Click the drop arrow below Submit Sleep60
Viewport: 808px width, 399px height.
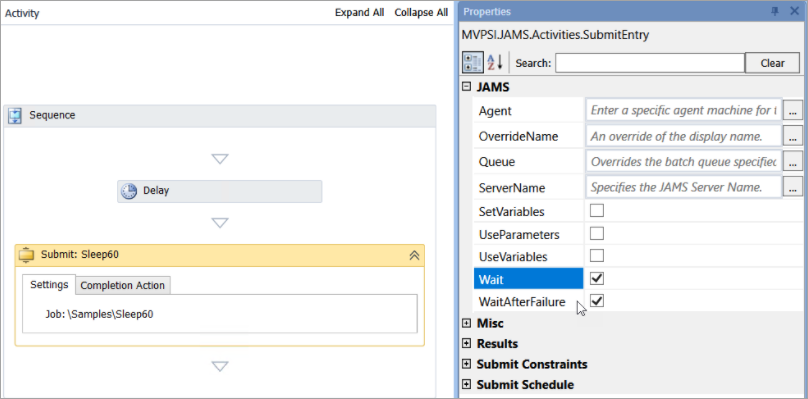(220, 367)
